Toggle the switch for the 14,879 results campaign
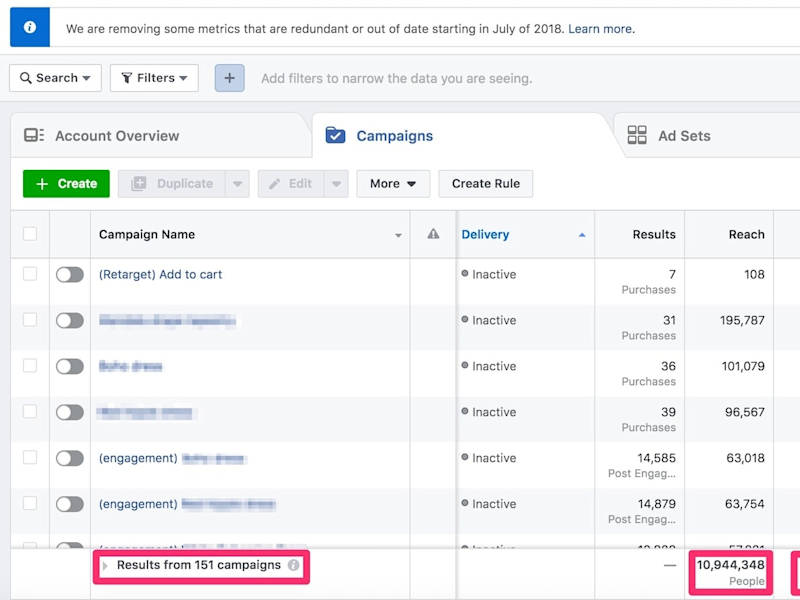The width and height of the screenshot is (800, 600). pyautogui.click(x=70, y=504)
